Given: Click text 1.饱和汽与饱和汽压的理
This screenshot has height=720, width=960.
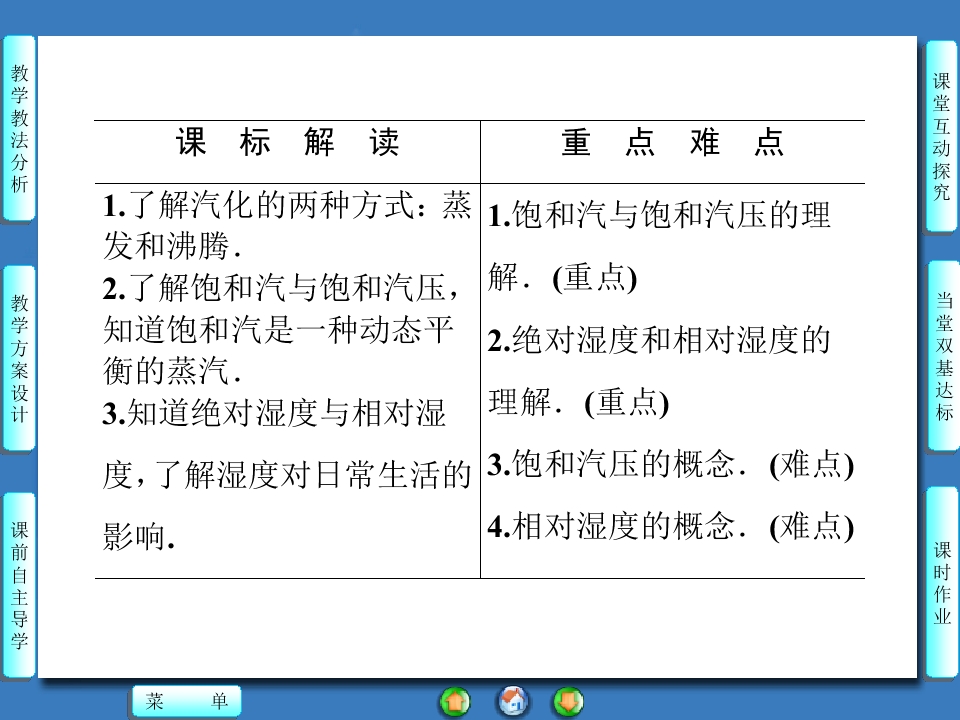Looking at the screenshot, I should pyautogui.click(x=660, y=215).
